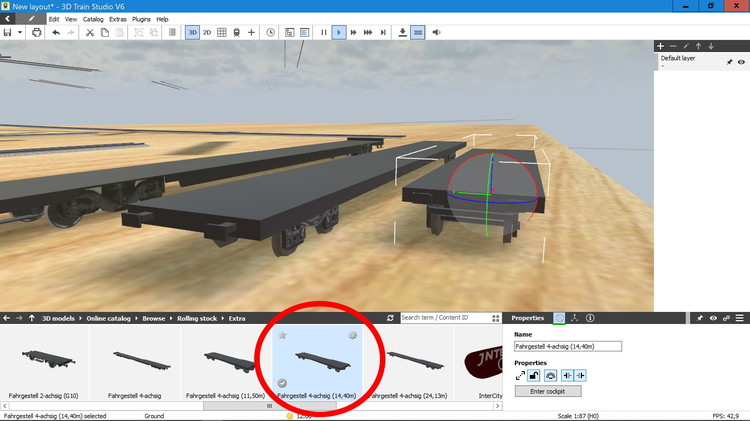Select Fahrgestell 4-achsig (11,50m) model
Image resolution: width=750 pixels, height=421 pixels.
(x=225, y=363)
